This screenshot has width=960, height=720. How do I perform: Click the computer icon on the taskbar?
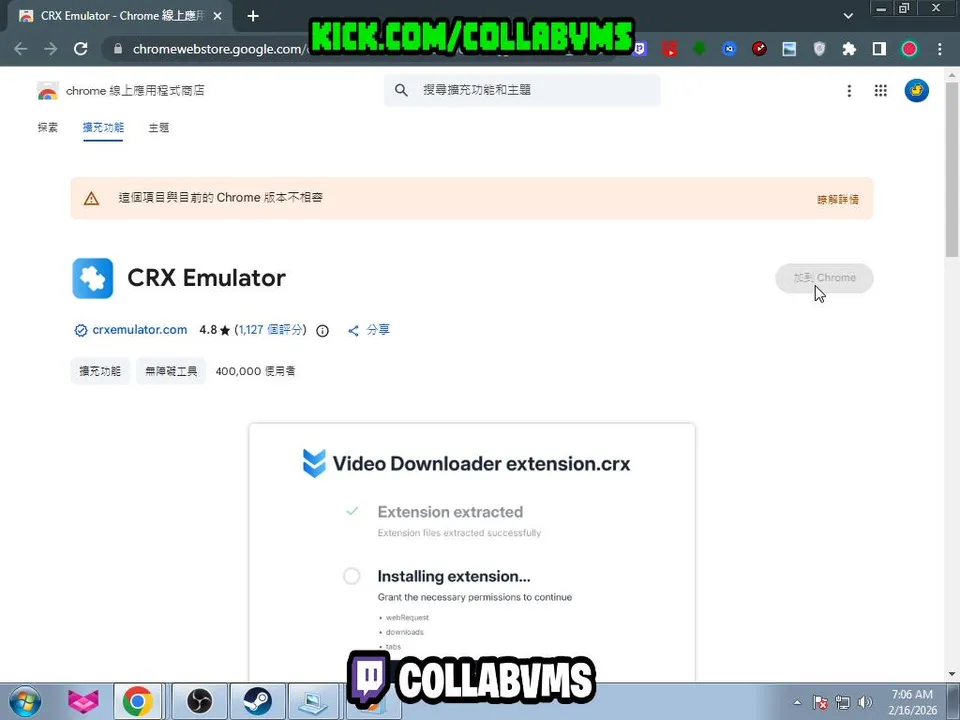tap(313, 702)
